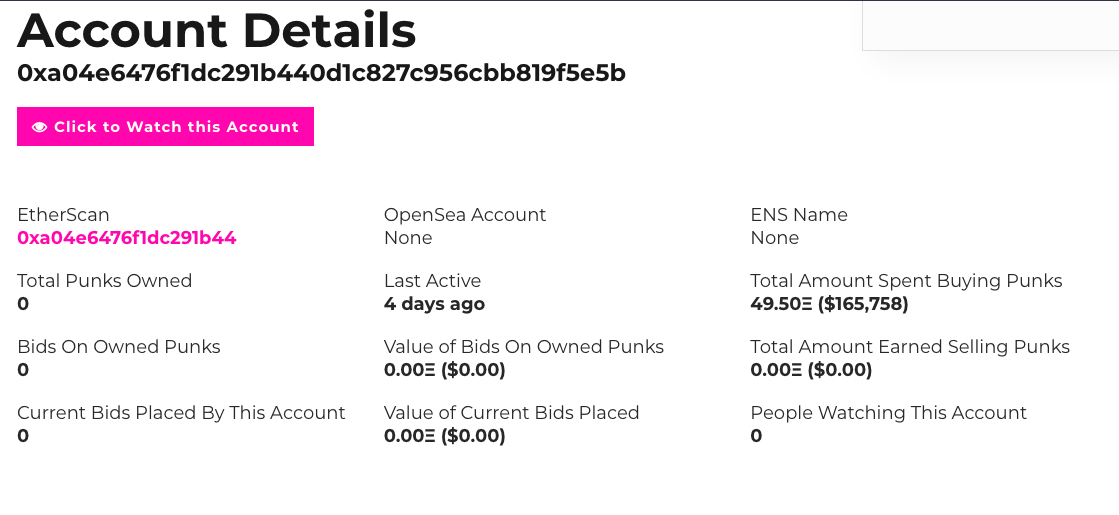Click the EtherScan label
Viewport: 1119px width, 515px height.
(63, 215)
